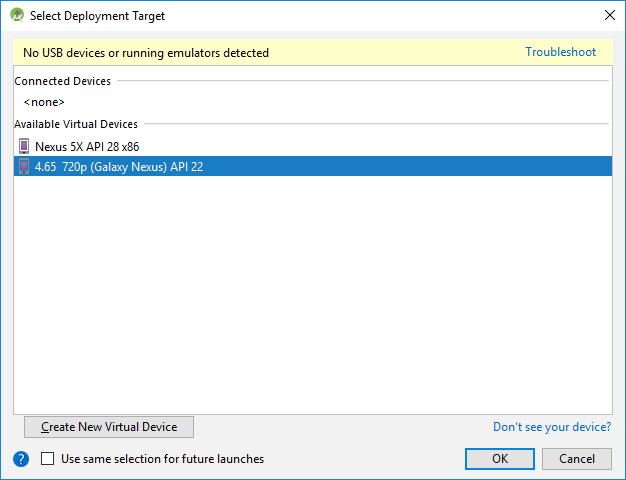626x480 pixels.
Task: Click the Connected Devices section header
Action: [63, 81]
